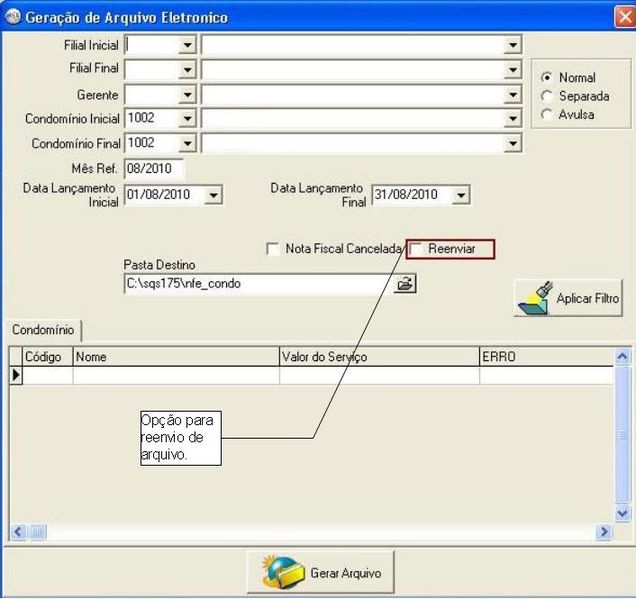Click the grid's horizontal scrollbar right arrow
Image resolution: width=636 pixels, height=599 pixels.
(603, 533)
